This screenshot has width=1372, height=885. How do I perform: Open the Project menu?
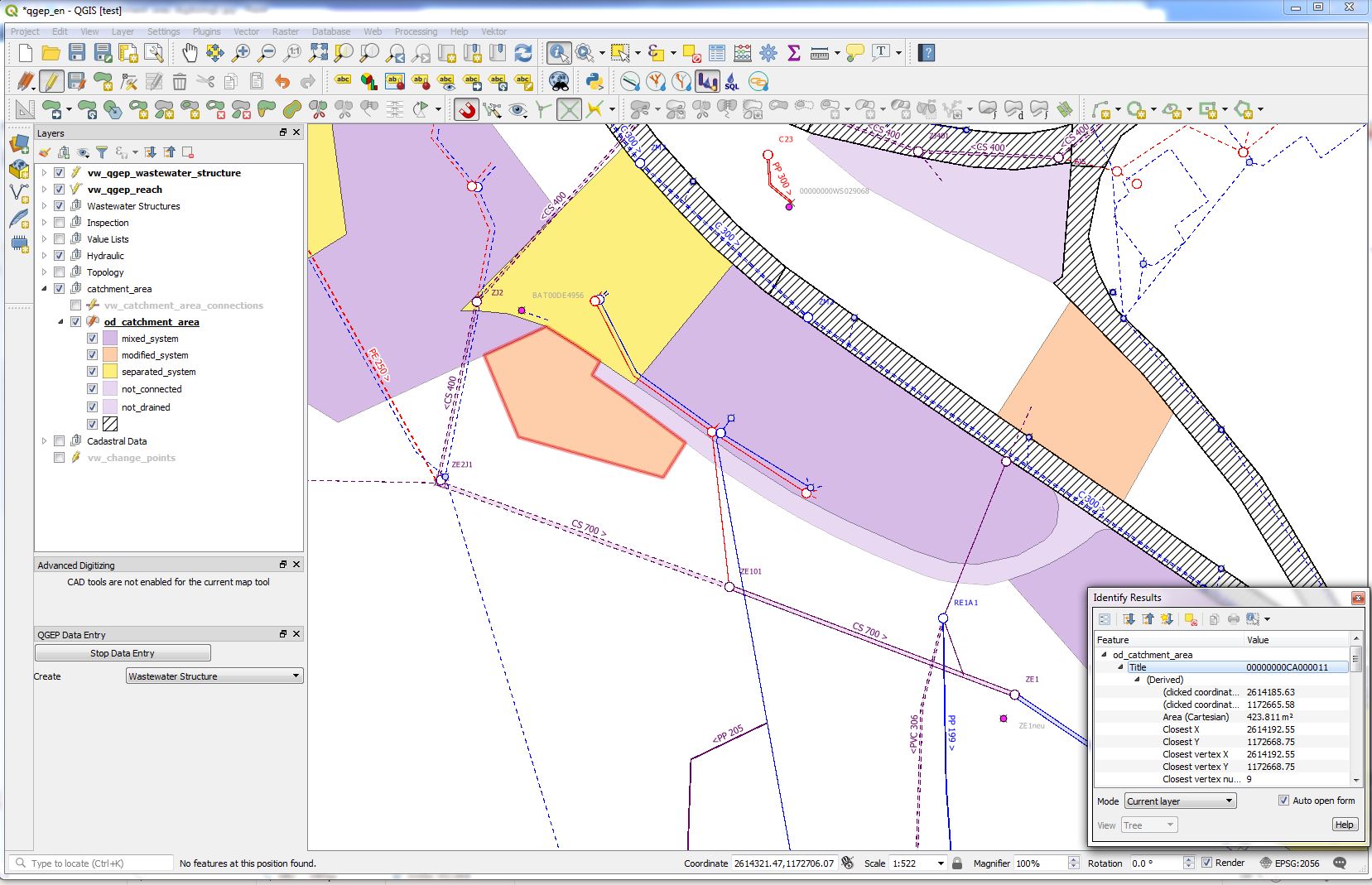tap(25, 31)
